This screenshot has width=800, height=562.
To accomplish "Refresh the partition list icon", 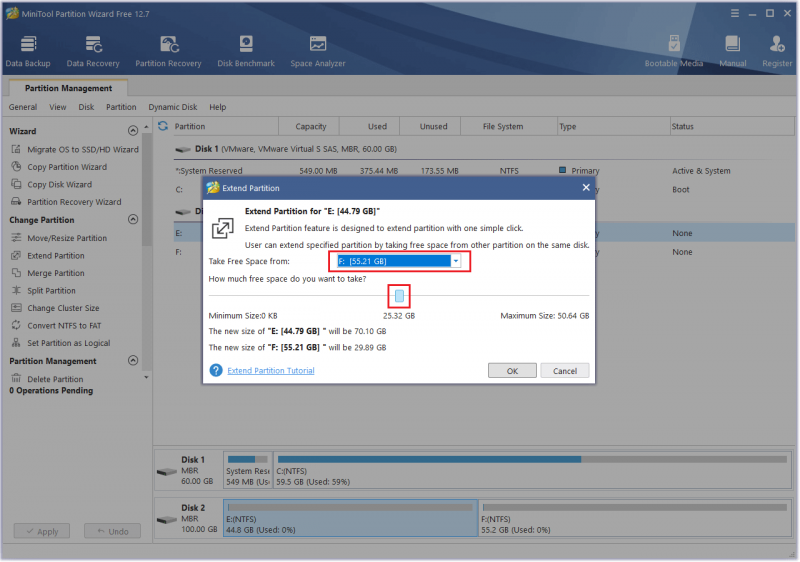I will pyautogui.click(x=163, y=126).
